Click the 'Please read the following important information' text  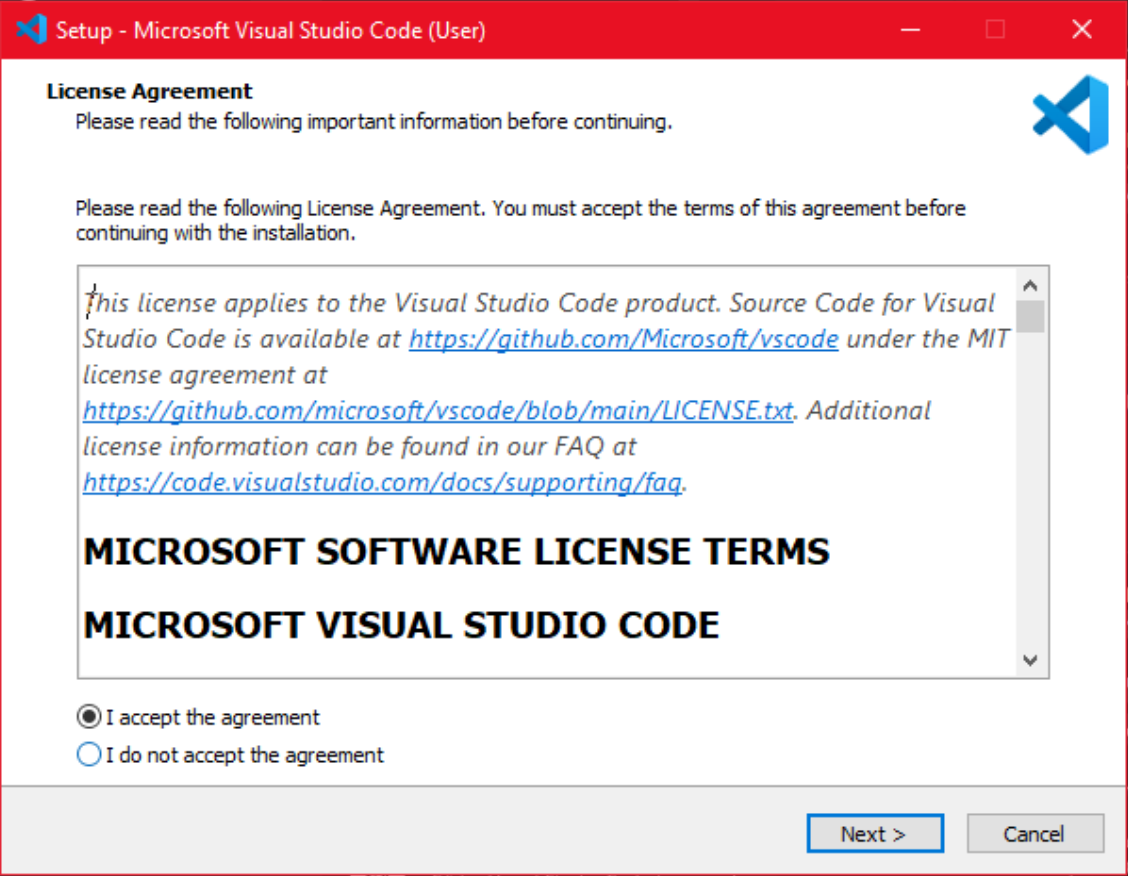[374, 122]
